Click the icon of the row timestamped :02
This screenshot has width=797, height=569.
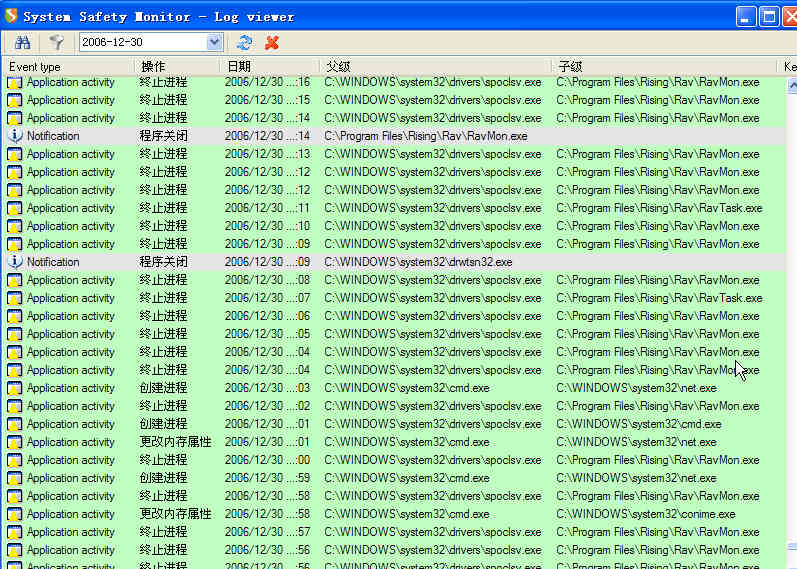(x=15, y=406)
